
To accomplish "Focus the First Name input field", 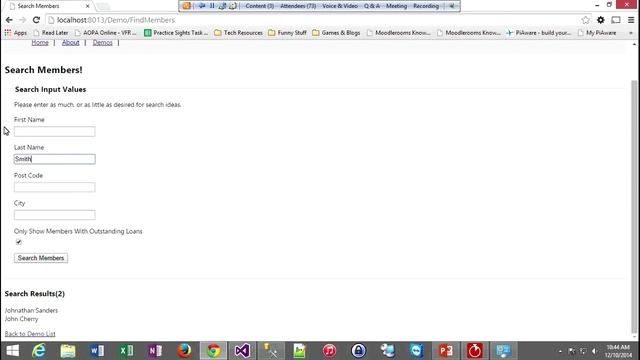I will pos(55,131).
